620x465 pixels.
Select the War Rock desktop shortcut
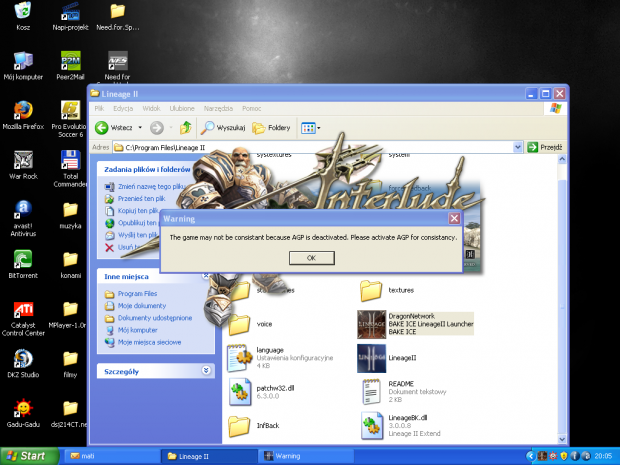tap(23, 165)
